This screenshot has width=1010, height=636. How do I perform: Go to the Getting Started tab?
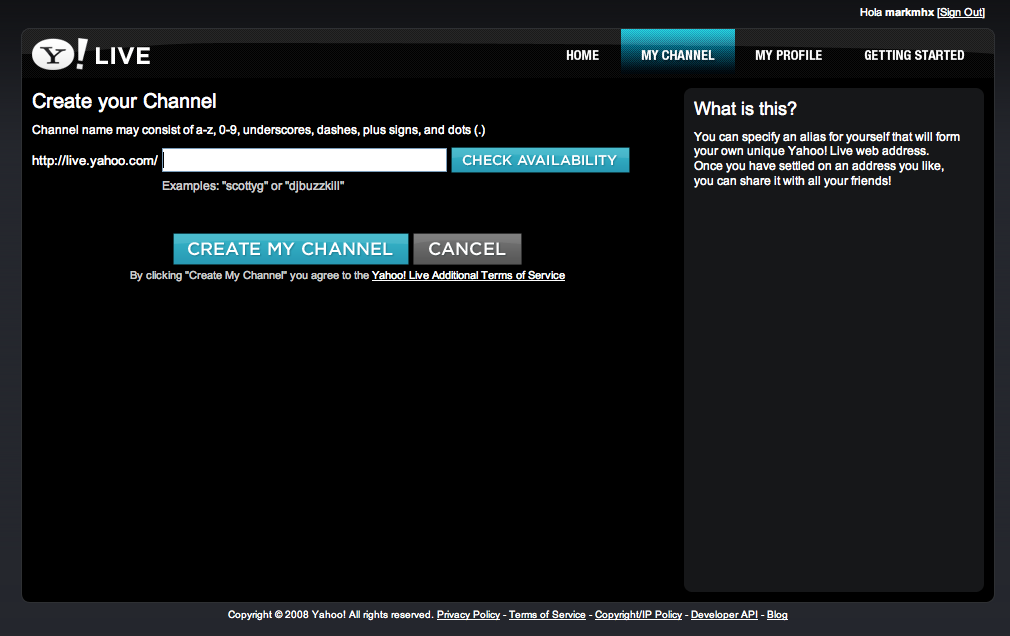point(914,55)
